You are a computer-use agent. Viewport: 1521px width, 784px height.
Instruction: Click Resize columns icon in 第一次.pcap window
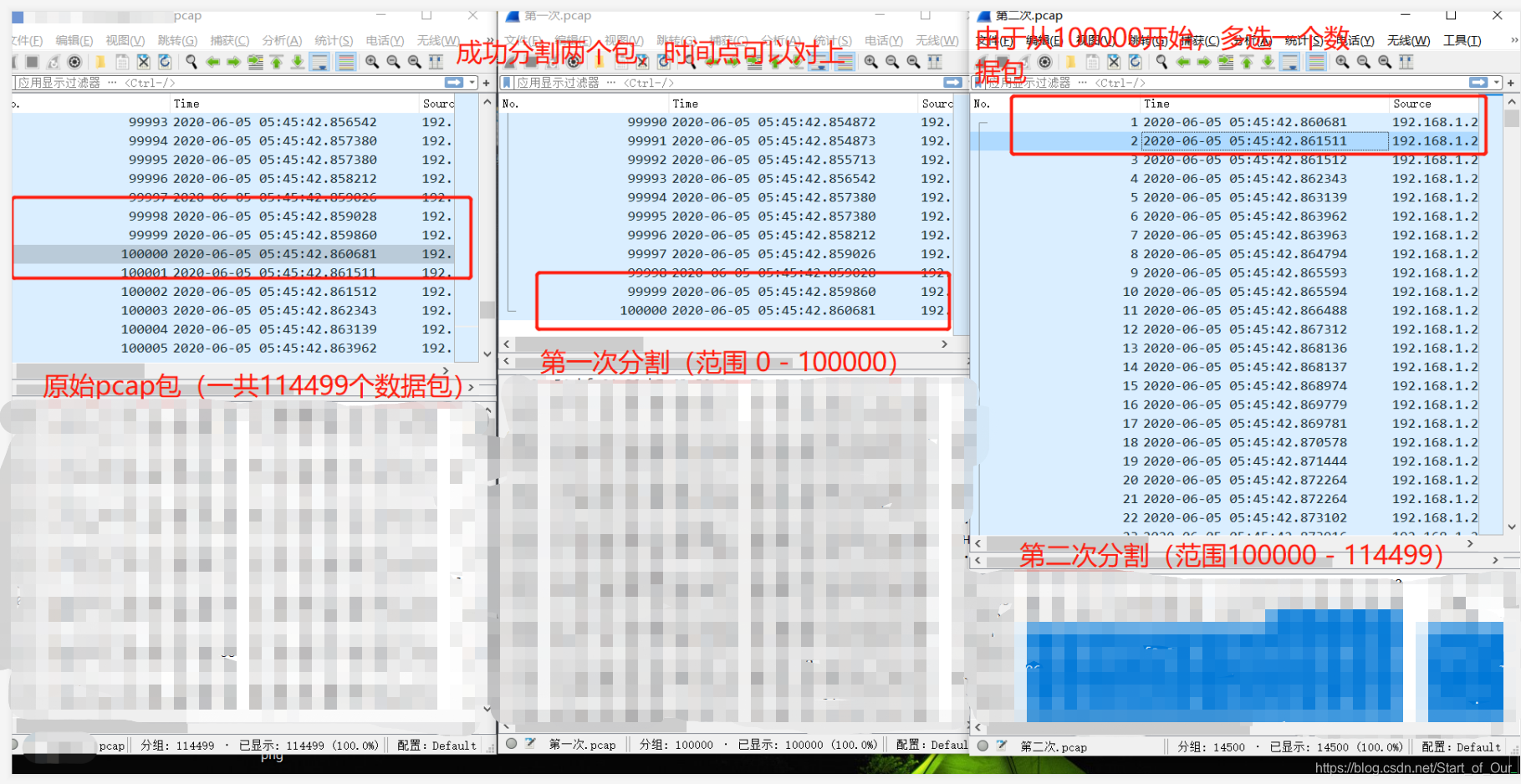pyautogui.click(x=935, y=62)
